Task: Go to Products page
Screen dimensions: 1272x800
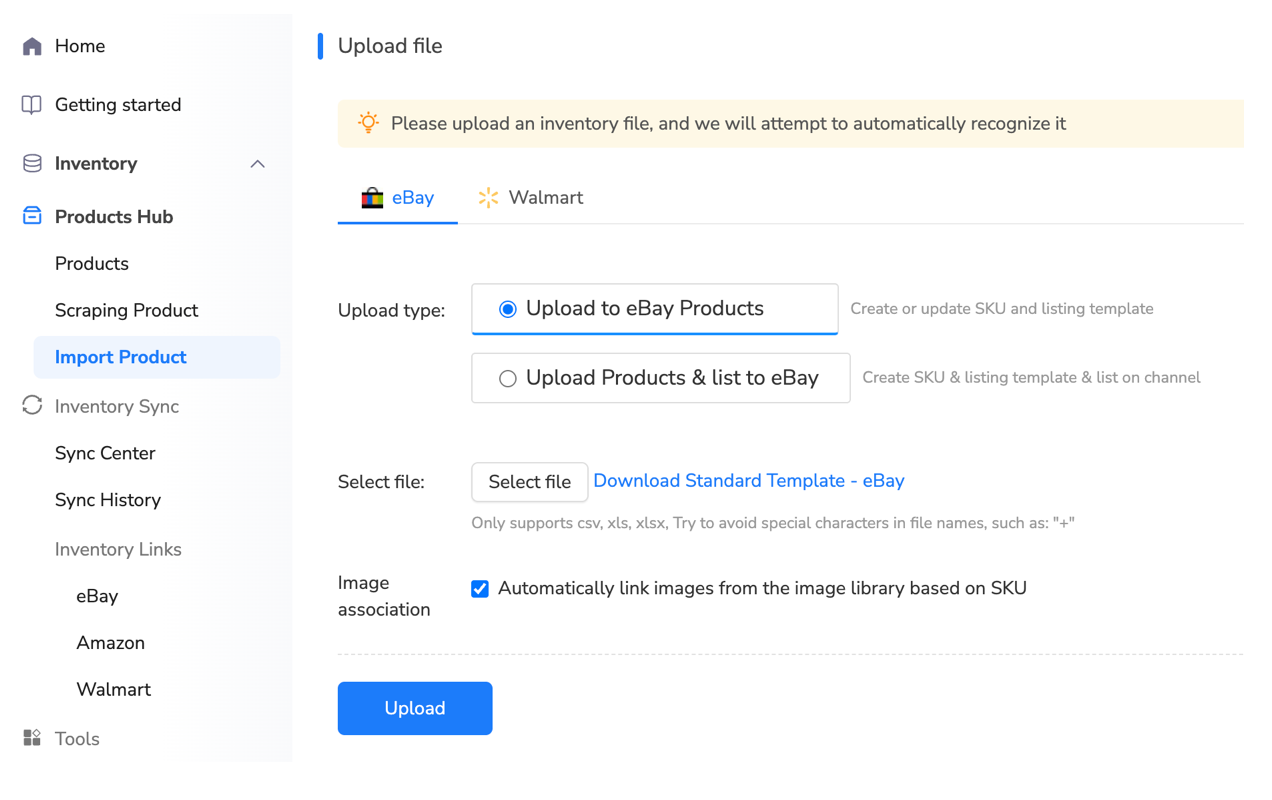Action: click(x=92, y=264)
